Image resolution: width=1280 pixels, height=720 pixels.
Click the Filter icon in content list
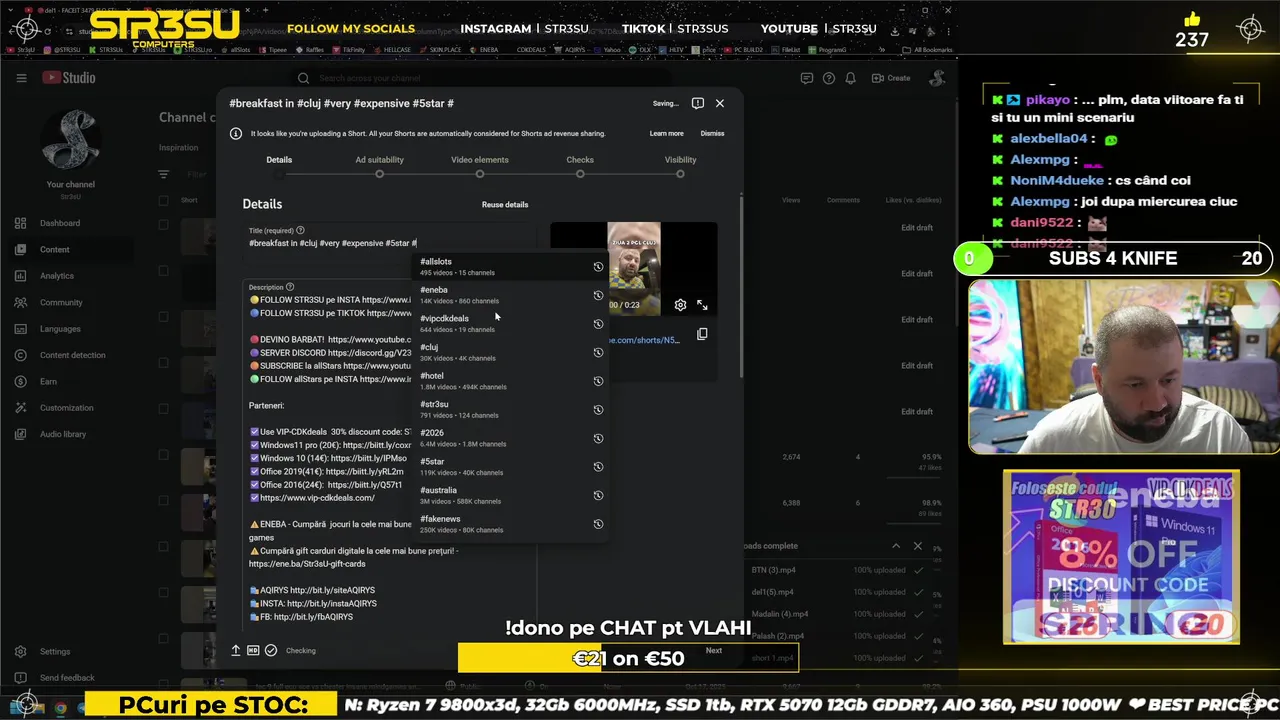163,174
